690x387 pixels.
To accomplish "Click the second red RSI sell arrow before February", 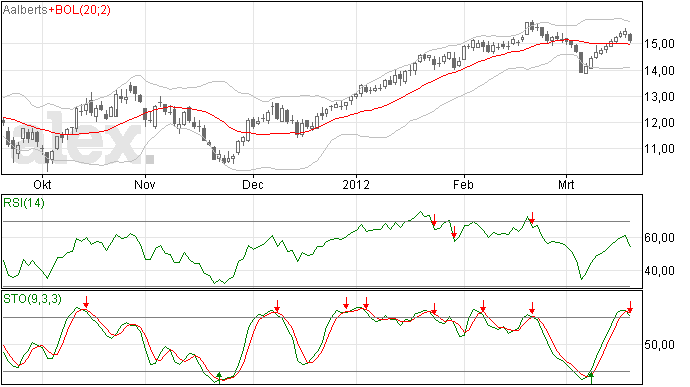I will (x=454, y=232).
